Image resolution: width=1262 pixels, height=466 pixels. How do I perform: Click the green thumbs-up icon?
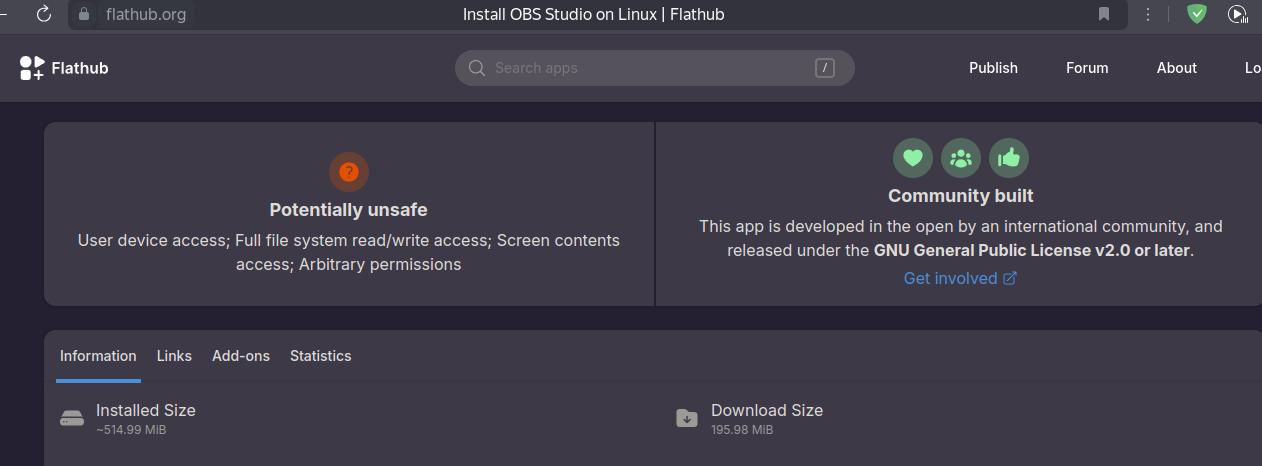(1008, 158)
